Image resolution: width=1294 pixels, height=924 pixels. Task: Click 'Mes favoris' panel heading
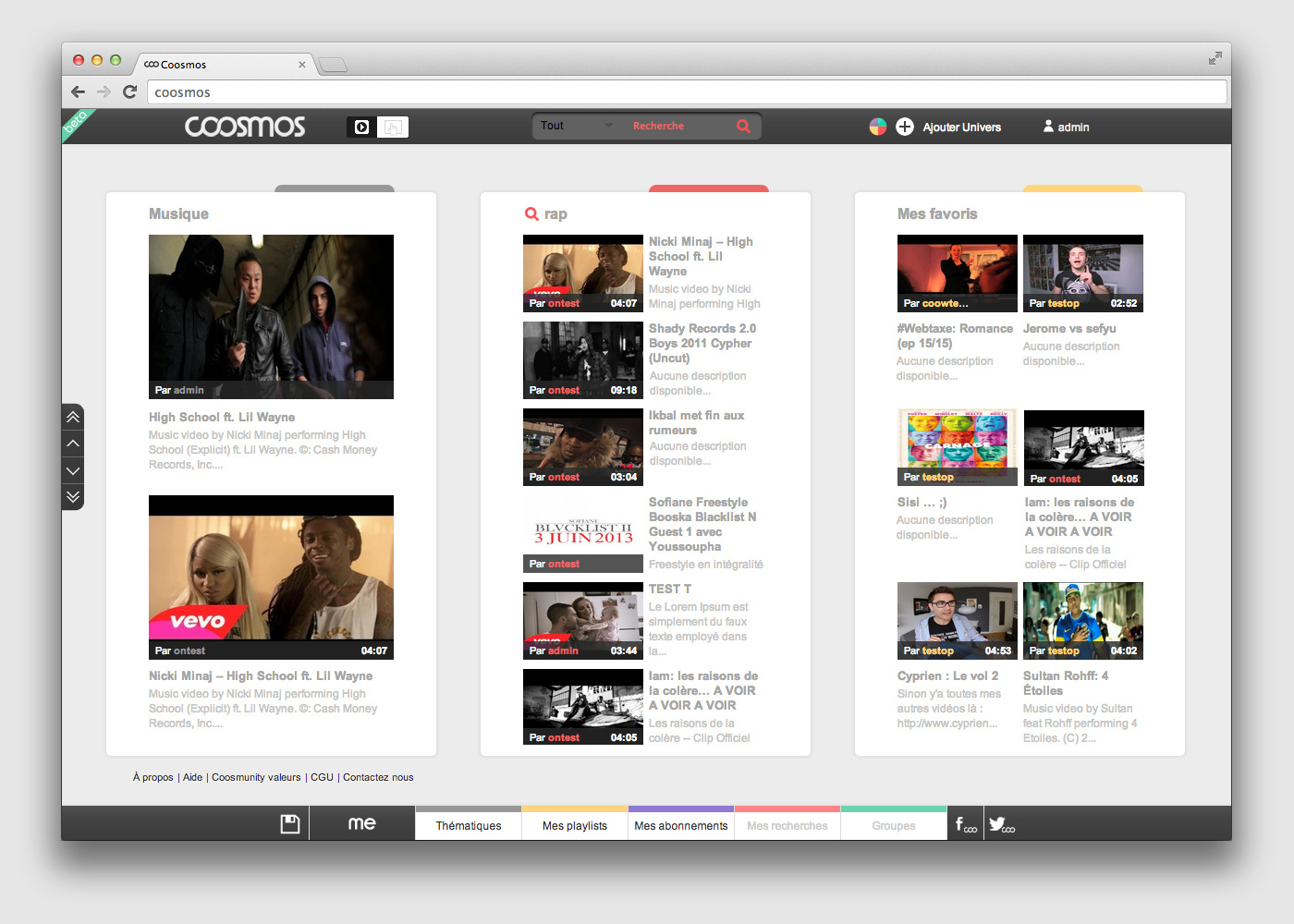[937, 213]
